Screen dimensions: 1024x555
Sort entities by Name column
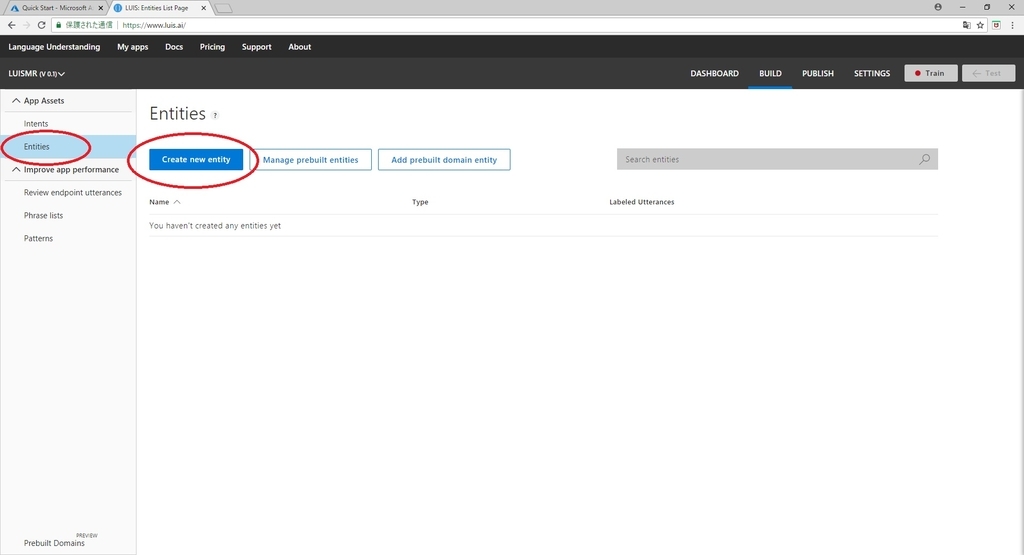(165, 202)
